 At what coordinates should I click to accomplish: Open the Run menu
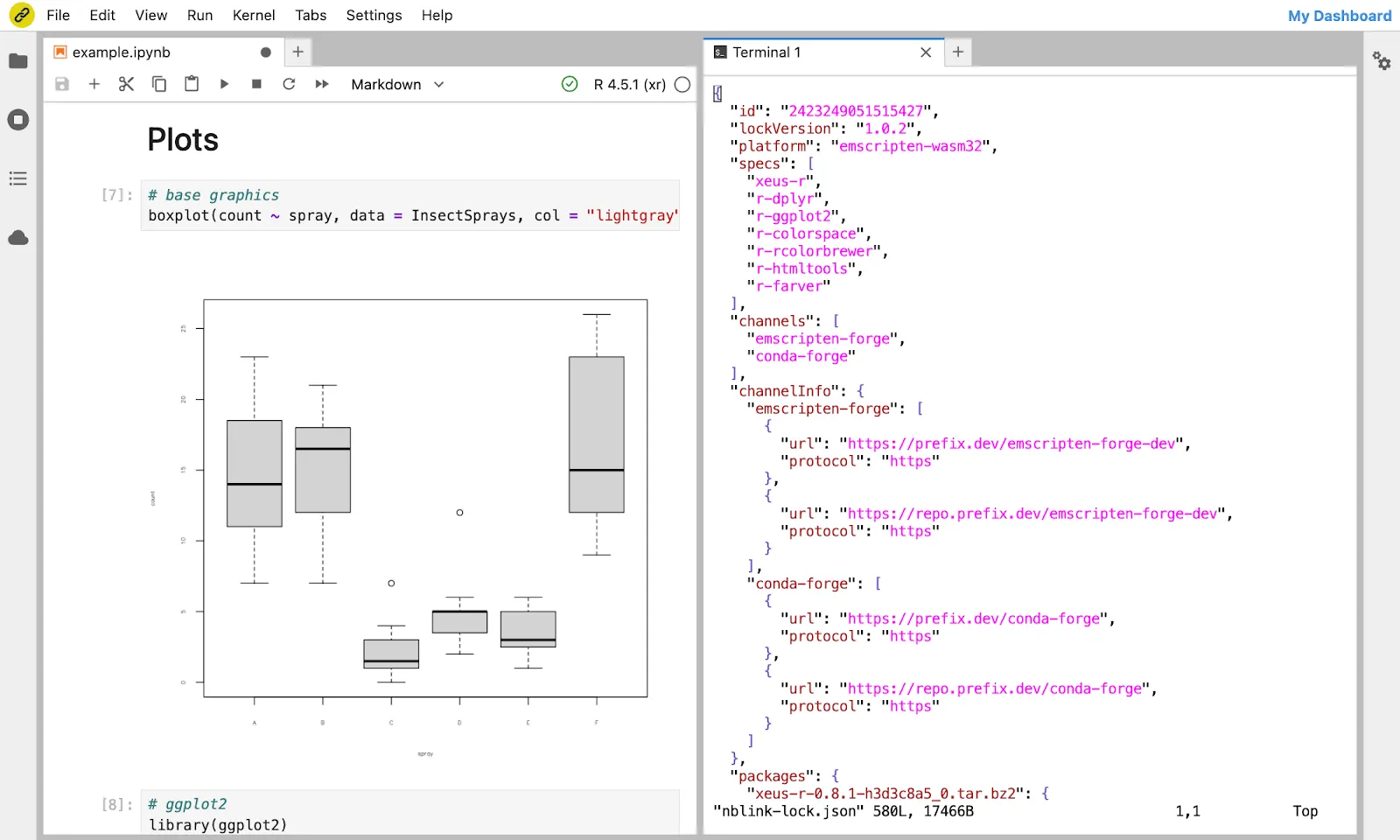[x=200, y=15]
